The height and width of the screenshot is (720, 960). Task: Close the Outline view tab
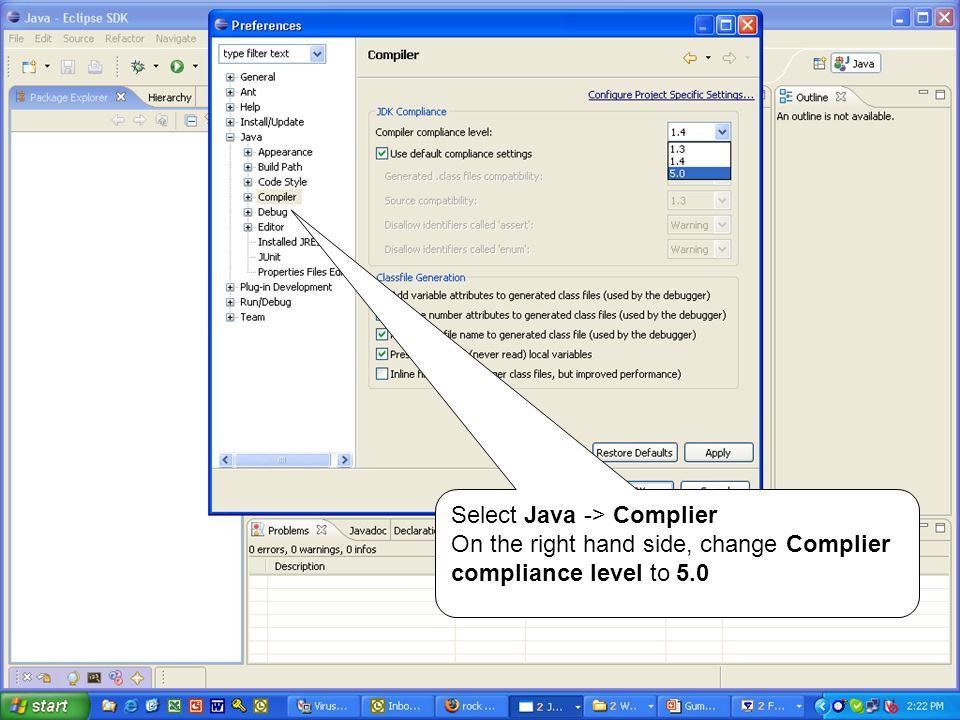coord(841,97)
